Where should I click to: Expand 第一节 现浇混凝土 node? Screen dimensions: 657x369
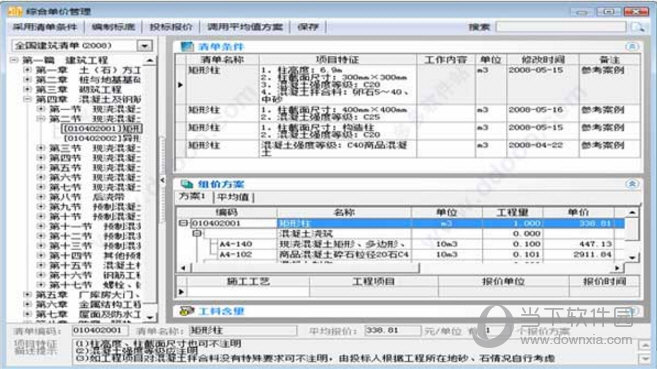tap(41, 109)
